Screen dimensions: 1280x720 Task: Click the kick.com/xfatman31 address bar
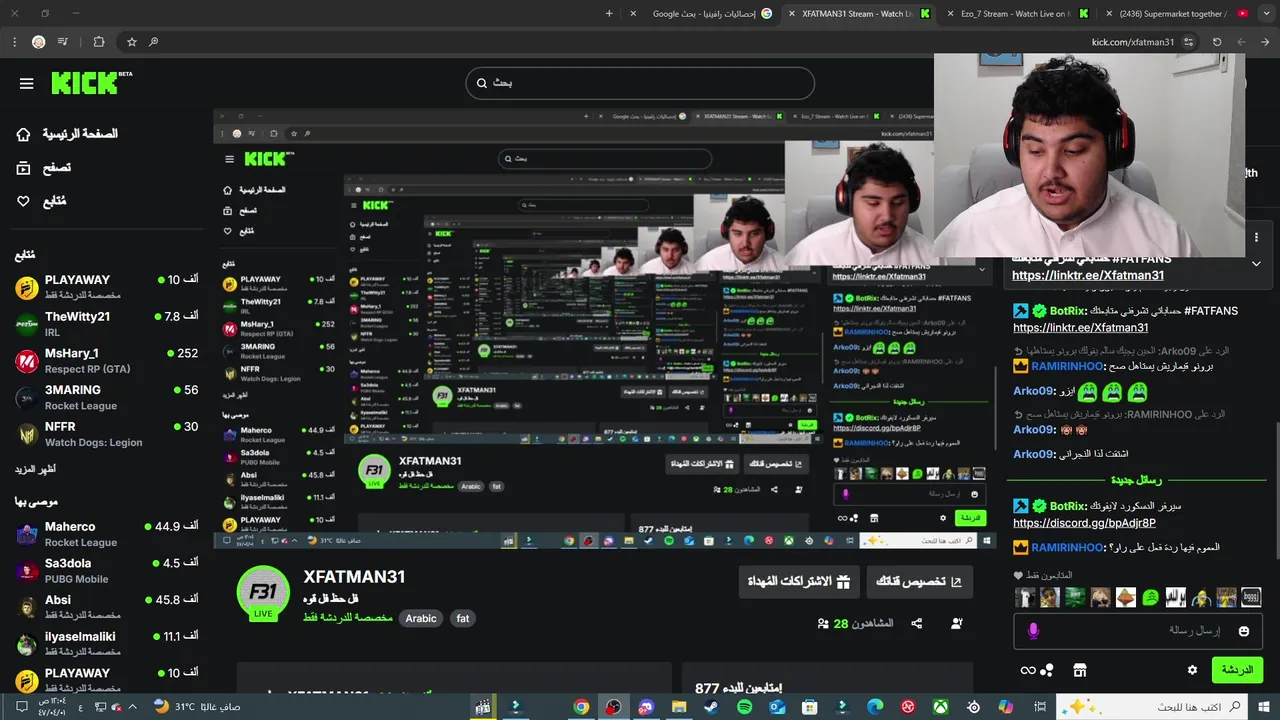tap(1133, 42)
